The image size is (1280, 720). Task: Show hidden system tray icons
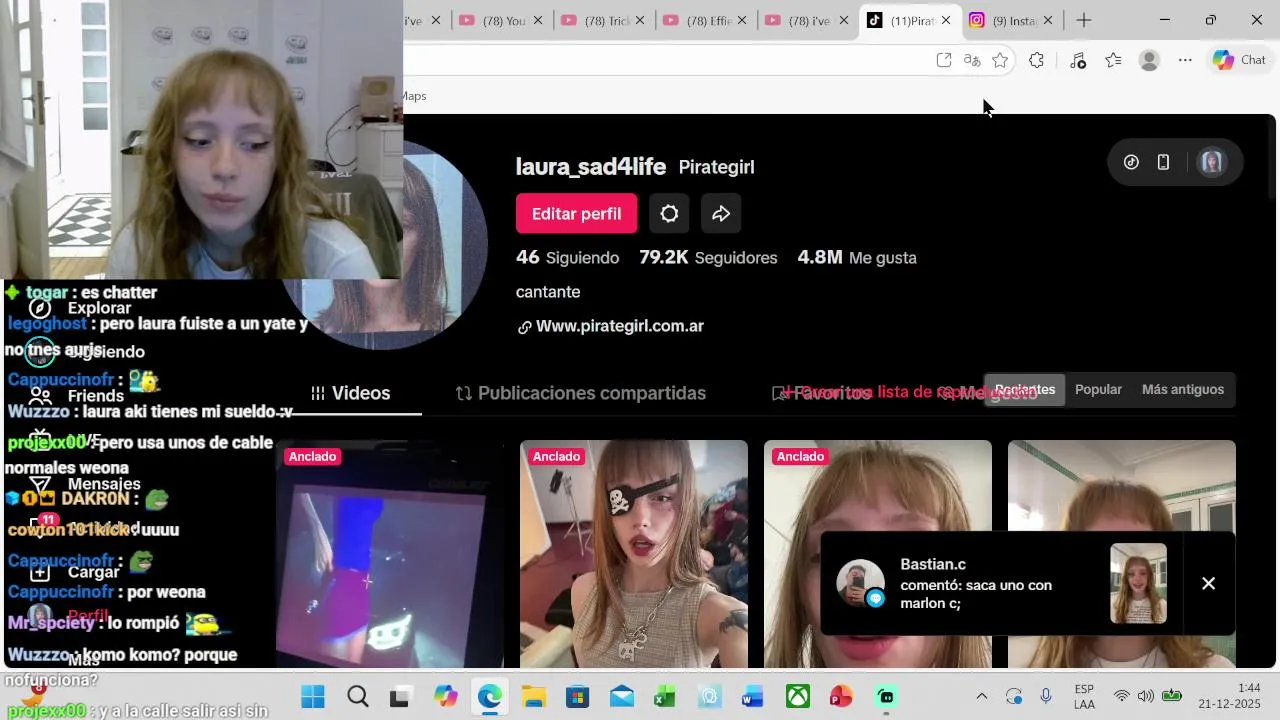pyautogui.click(x=981, y=697)
